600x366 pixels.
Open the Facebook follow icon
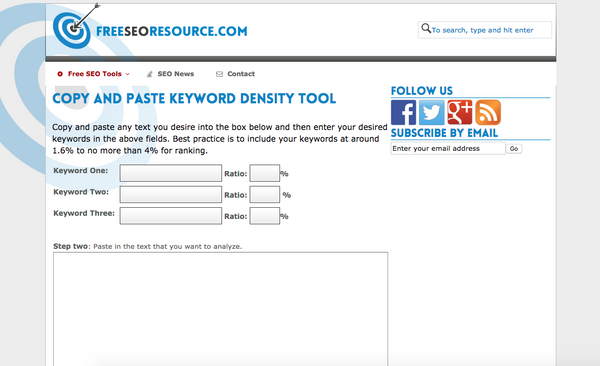click(x=403, y=113)
